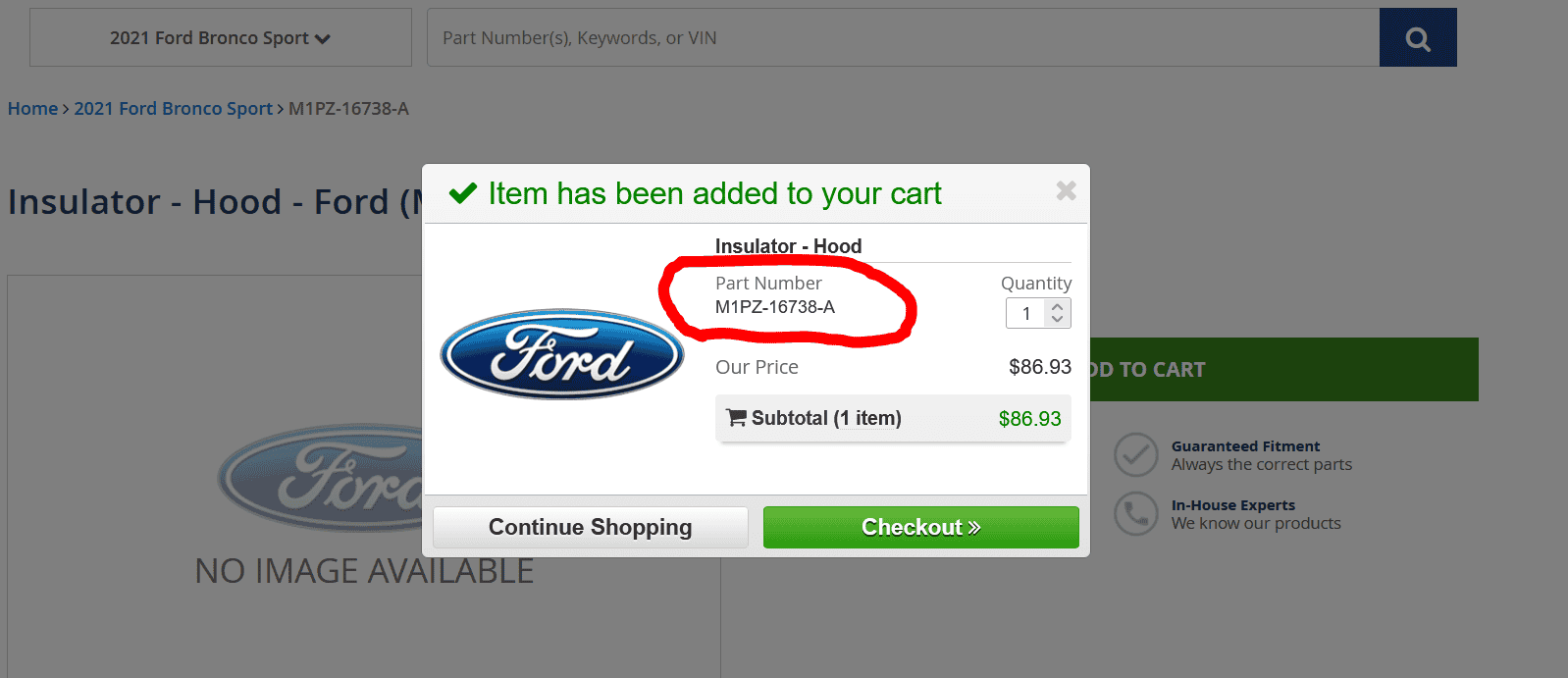
Task: Click the Ford logo in the cart popup
Action: pyautogui.click(x=562, y=354)
